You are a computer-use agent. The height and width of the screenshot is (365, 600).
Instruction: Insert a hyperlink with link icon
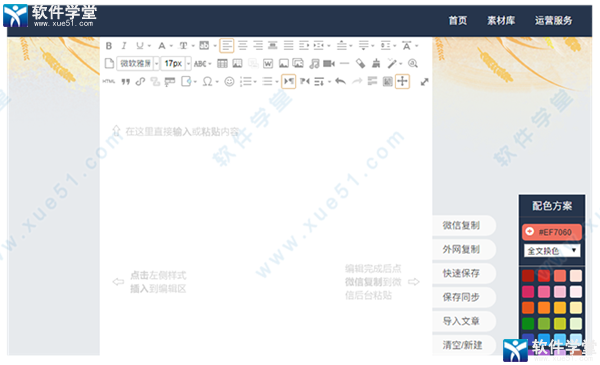point(140,81)
